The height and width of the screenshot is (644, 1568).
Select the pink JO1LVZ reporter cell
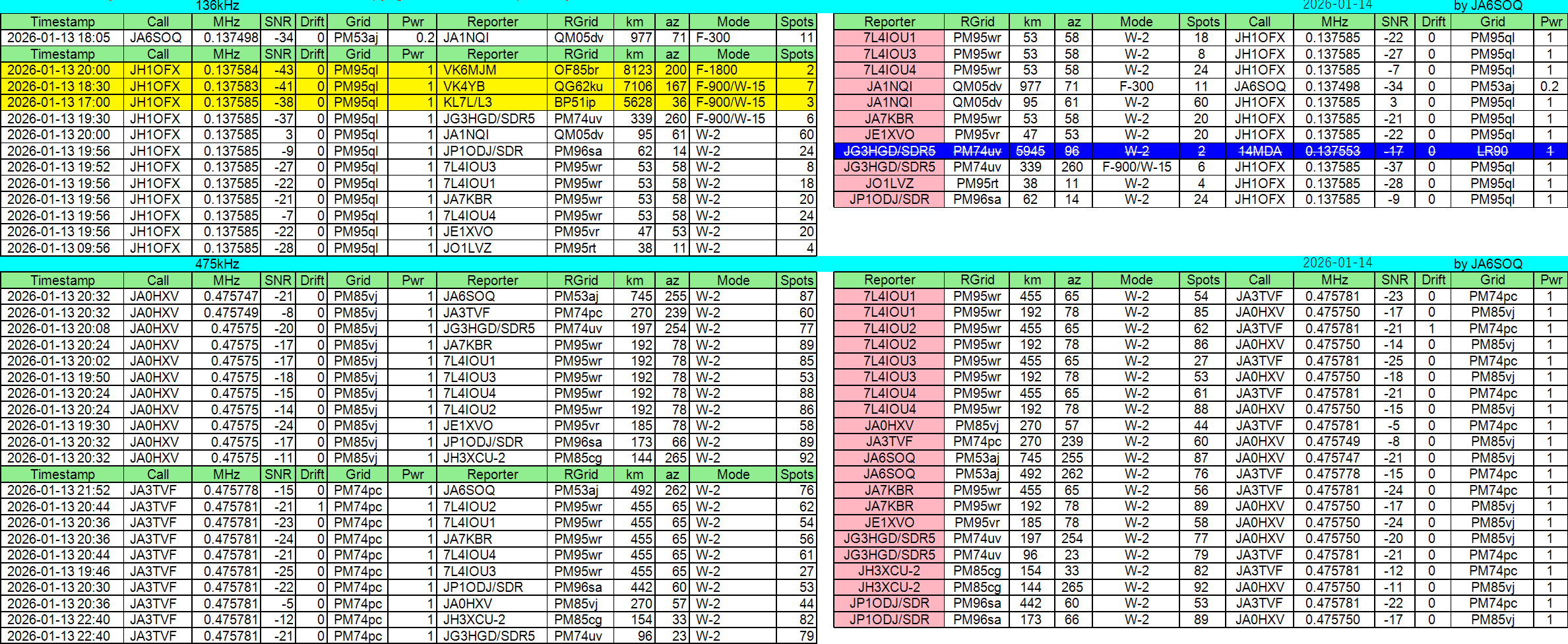(889, 183)
